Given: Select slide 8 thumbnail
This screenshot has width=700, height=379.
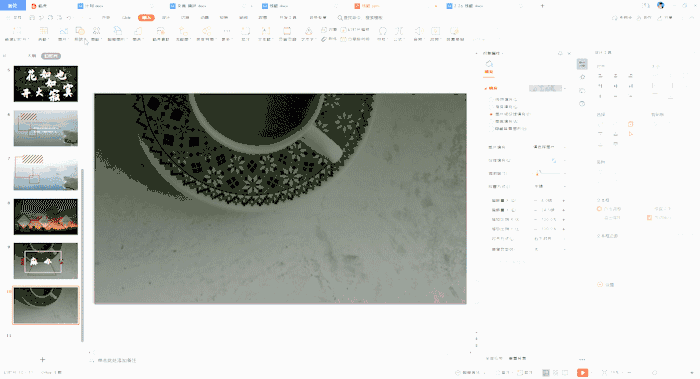Looking at the screenshot, I should click(x=46, y=217).
